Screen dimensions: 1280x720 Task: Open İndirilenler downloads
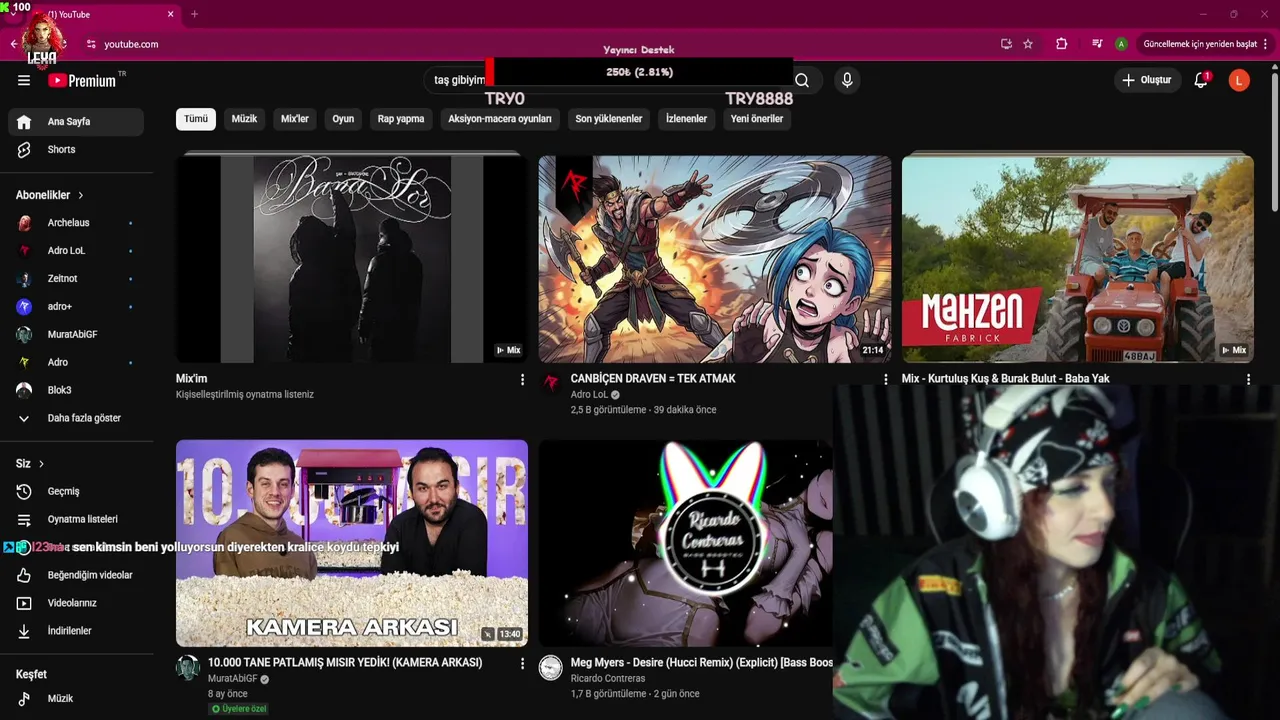[76, 631]
